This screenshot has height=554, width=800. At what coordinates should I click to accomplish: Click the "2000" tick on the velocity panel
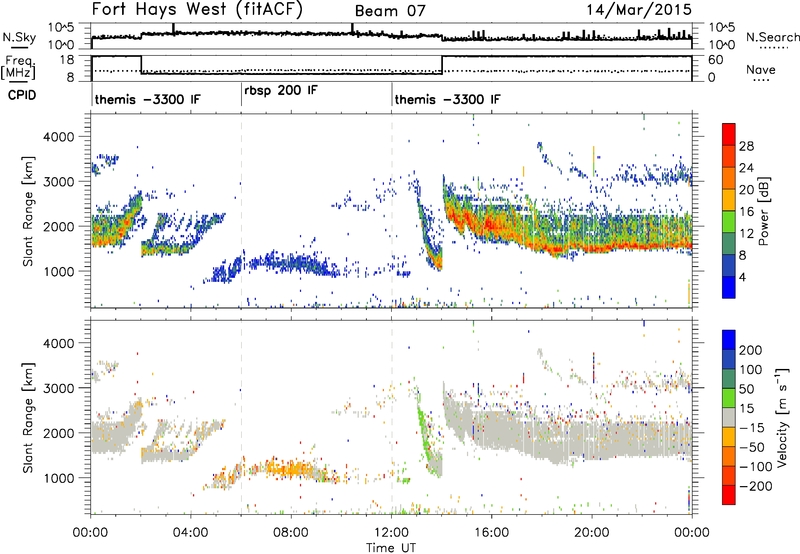58,433
